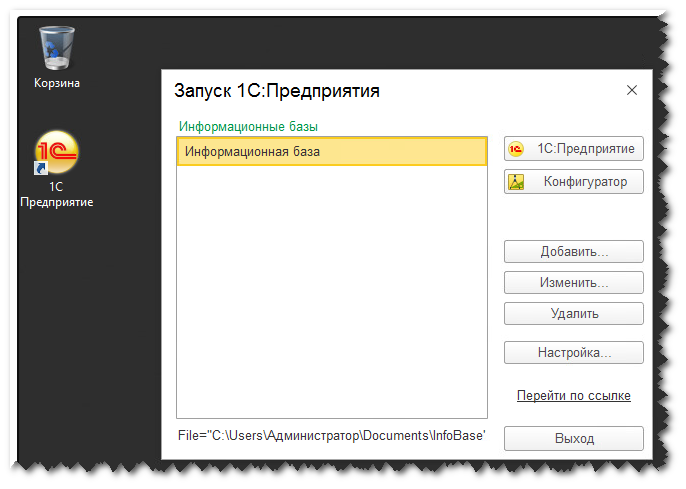Click the Выход button
This screenshot has width=686, height=489.
point(574,438)
